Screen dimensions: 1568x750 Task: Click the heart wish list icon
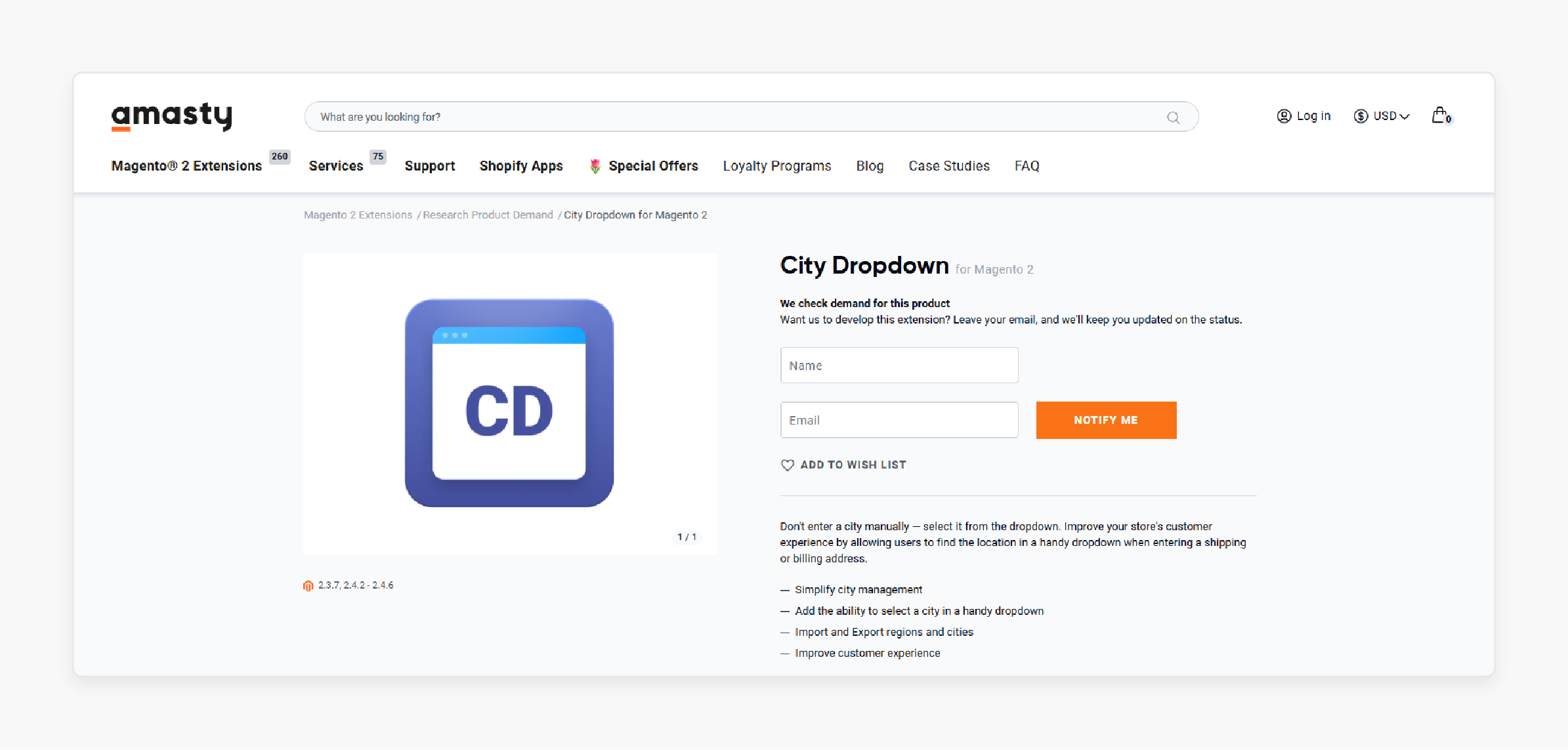(x=788, y=465)
